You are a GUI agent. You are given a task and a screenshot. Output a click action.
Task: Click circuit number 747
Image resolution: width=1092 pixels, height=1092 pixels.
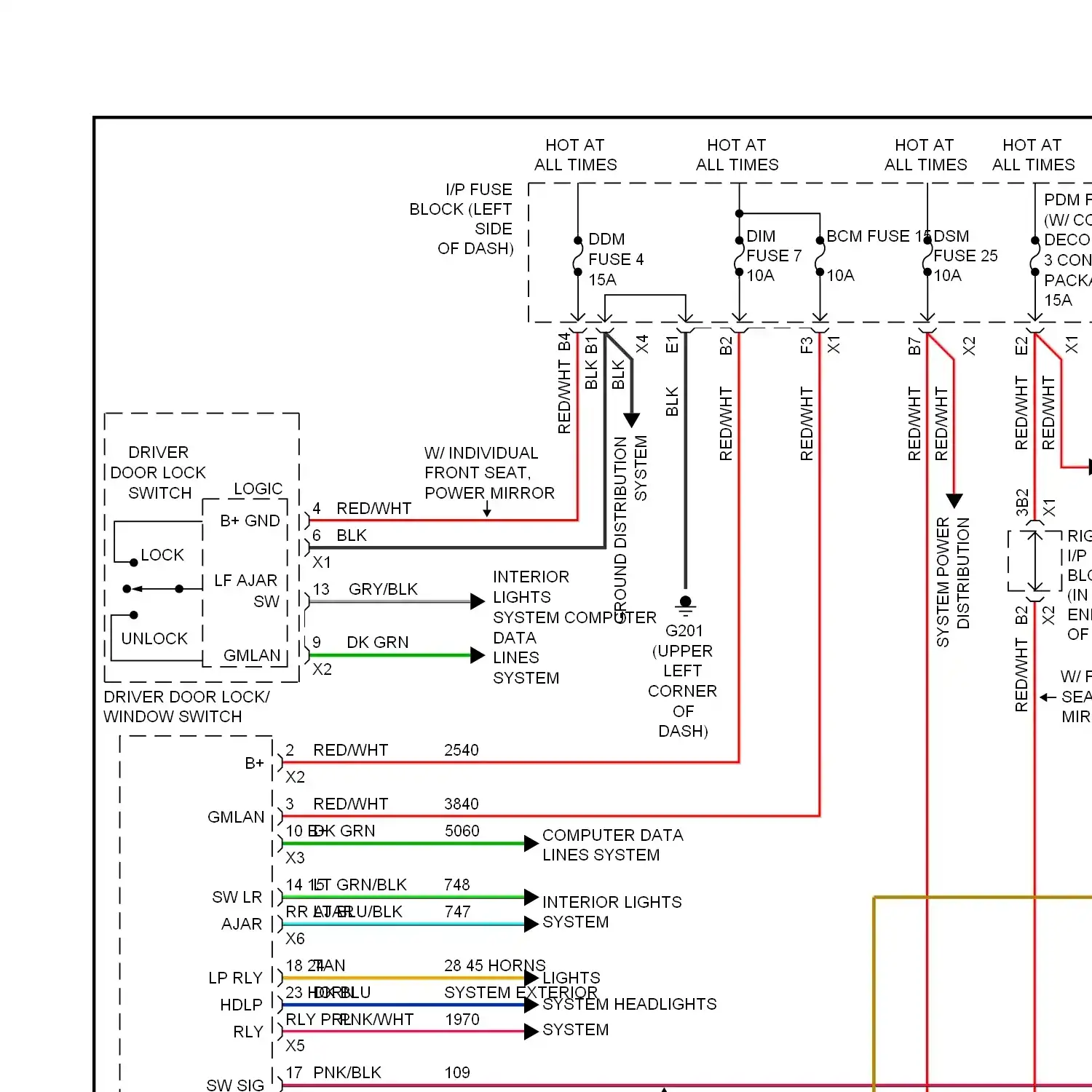click(457, 911)
